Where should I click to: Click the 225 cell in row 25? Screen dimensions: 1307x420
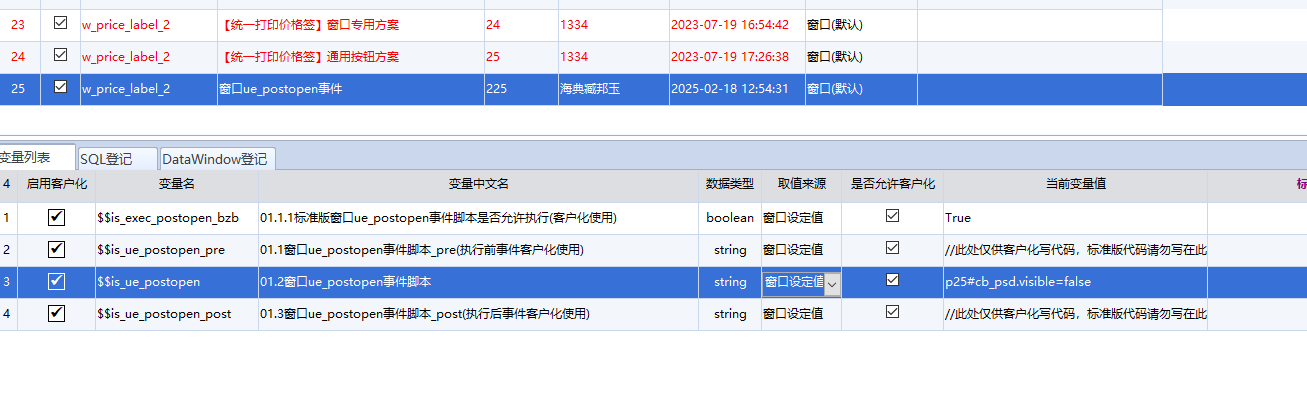(x=521, y=89)
